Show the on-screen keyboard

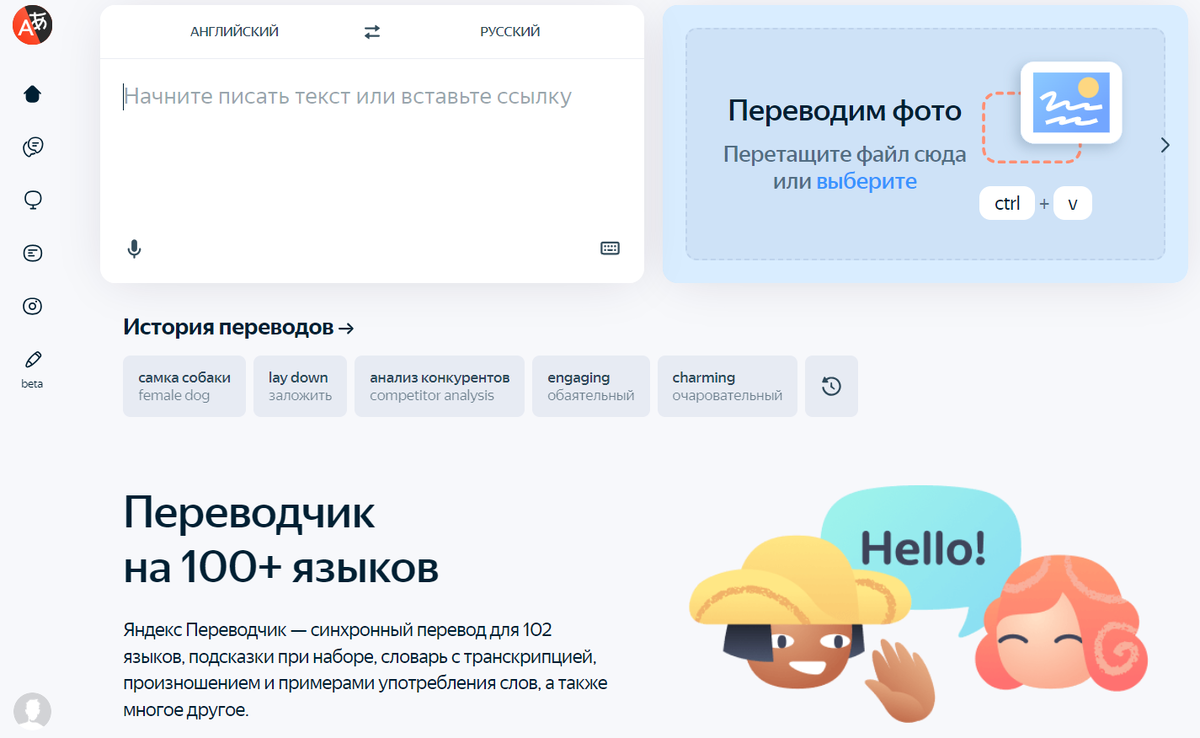(610, 249)
